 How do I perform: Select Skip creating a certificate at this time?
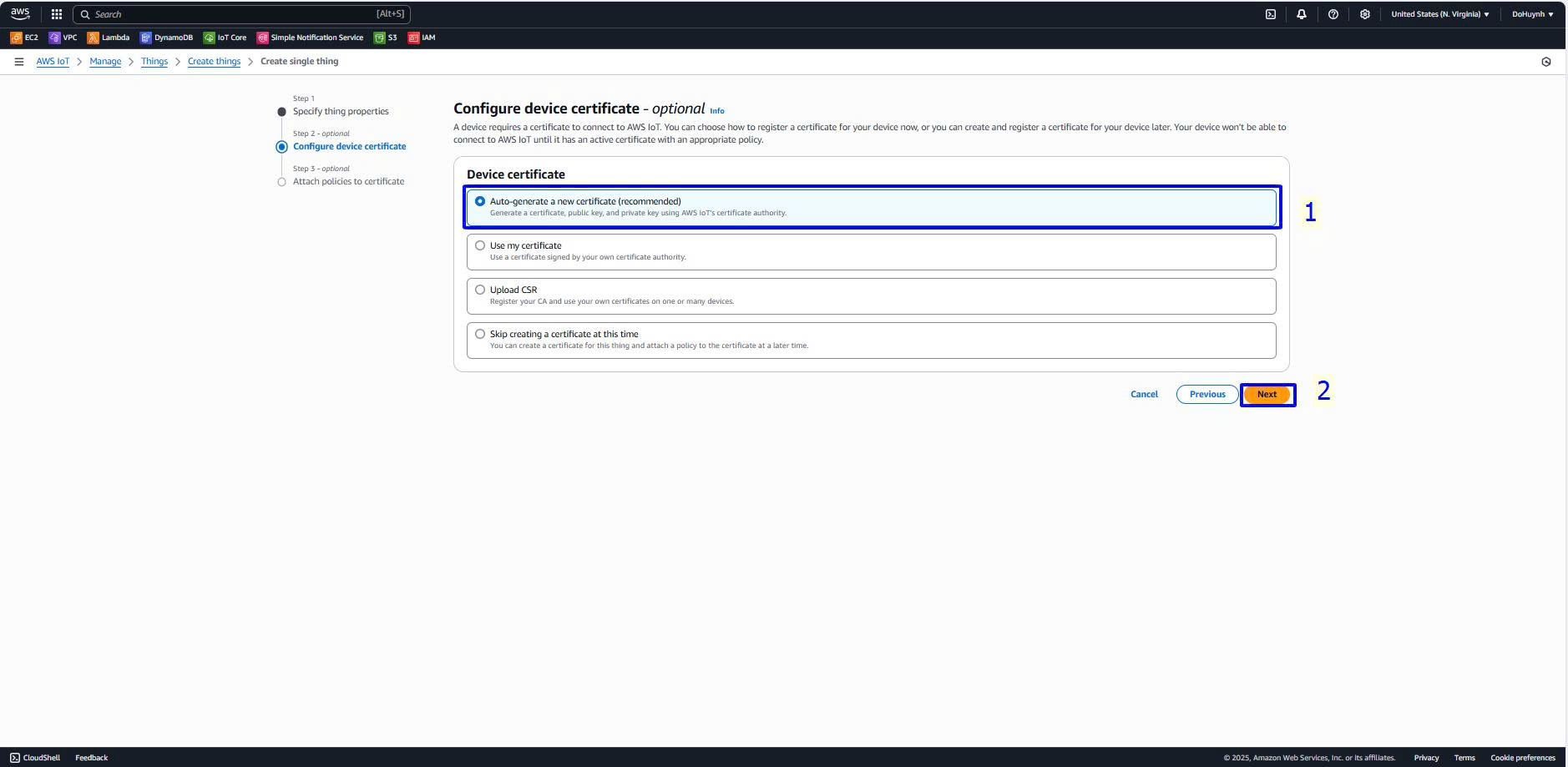(x=480, y=334)
